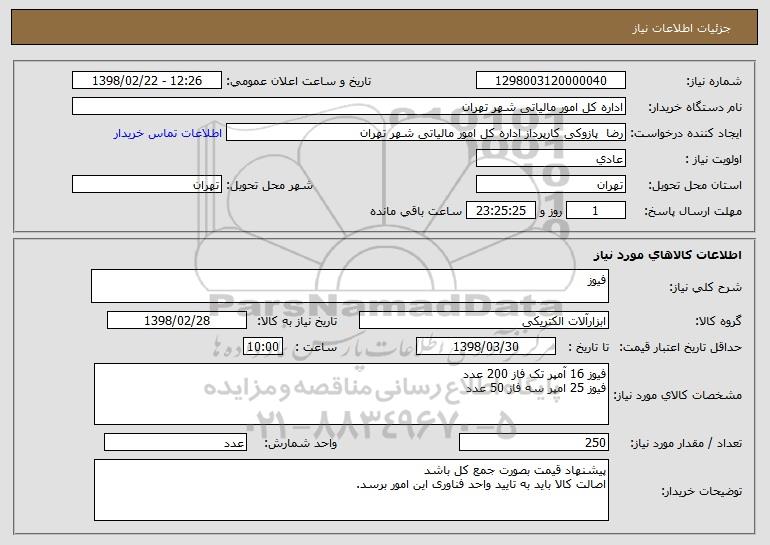Click the price validity date field 1398/03/30
Viewport: 770px width, 545px height.
[486, 347]
